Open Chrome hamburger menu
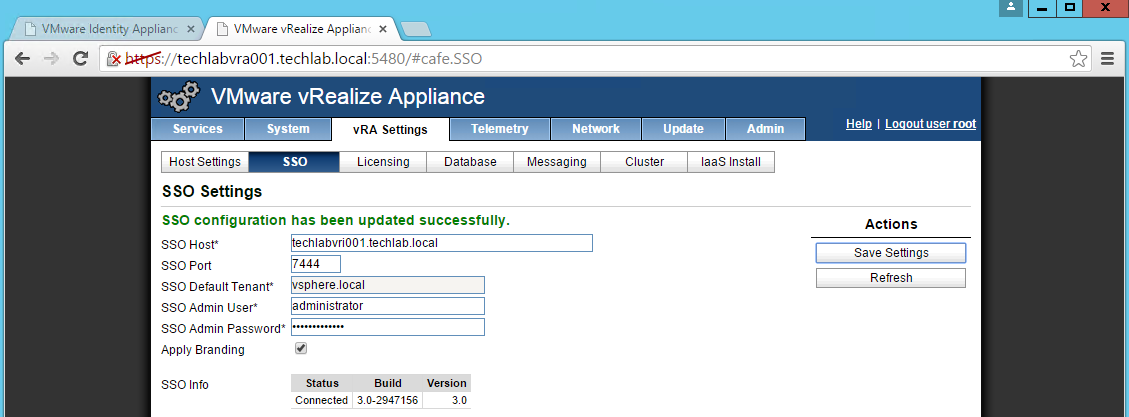The width and height of the screenshot is (1129, 417). point(1107,59)
